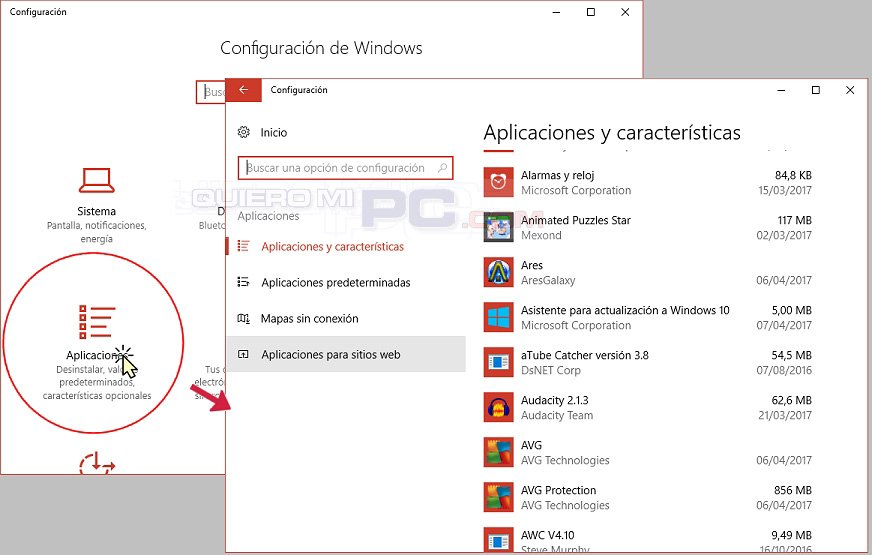Click the Audacity headphones icon
Screen dimensions: 872x555
coord(498,407)
